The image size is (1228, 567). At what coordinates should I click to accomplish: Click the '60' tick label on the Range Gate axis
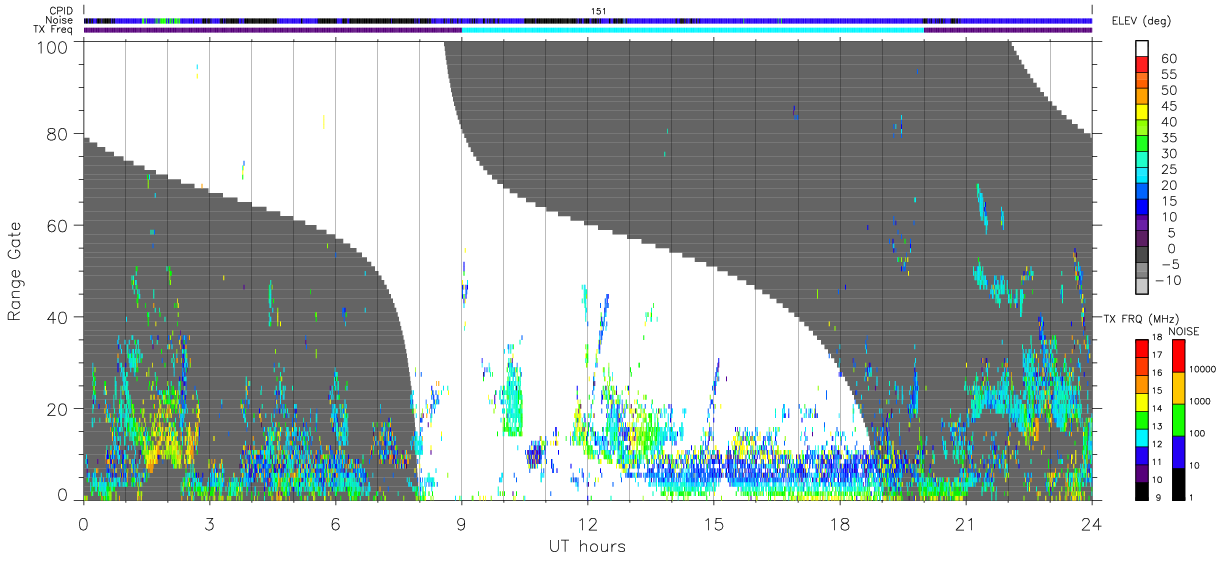click(x=59, y=226)
